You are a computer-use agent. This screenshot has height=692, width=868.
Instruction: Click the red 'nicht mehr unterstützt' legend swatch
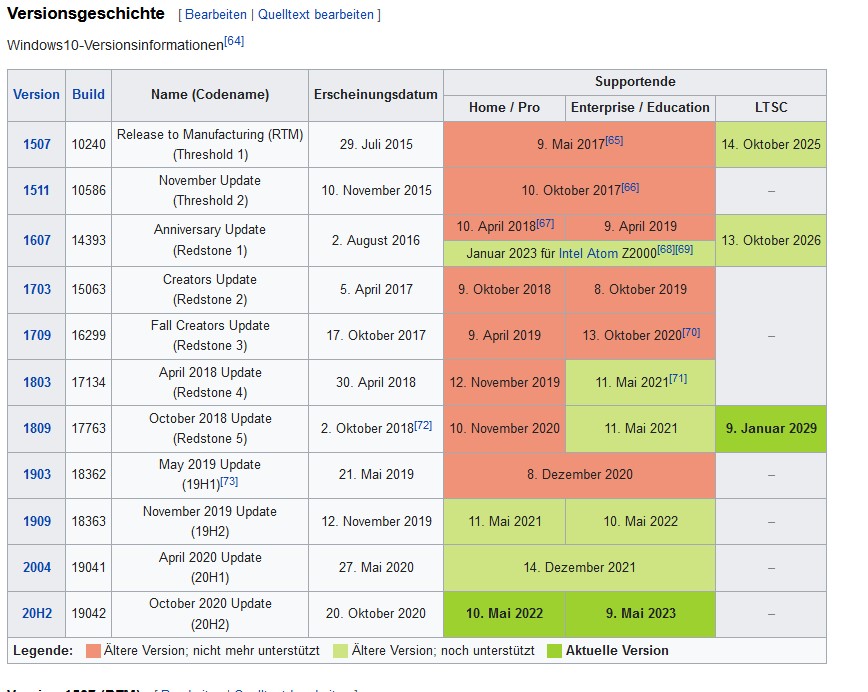93,651
